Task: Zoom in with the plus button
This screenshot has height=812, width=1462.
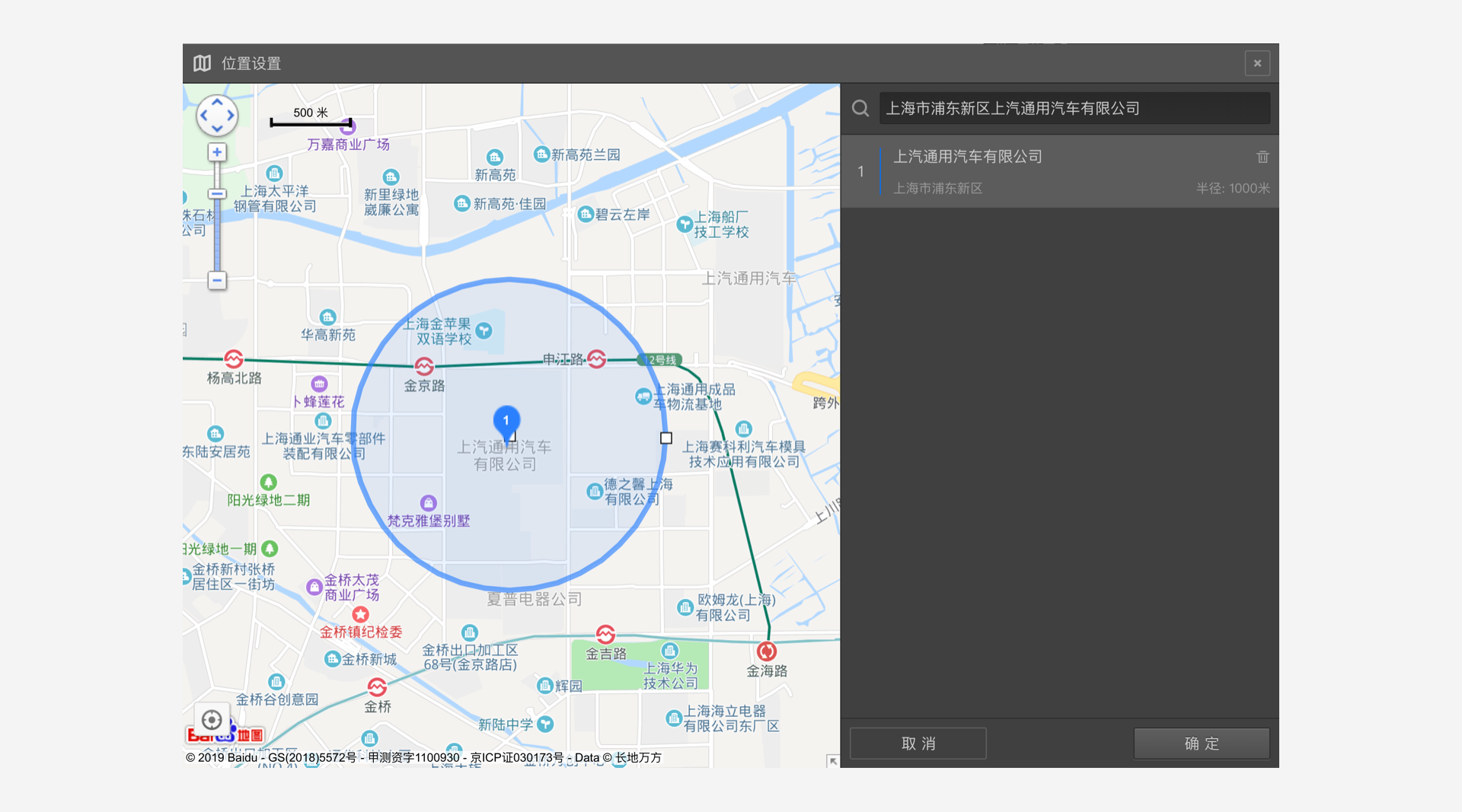Action: pyautogui.click(x=217, y=152)
